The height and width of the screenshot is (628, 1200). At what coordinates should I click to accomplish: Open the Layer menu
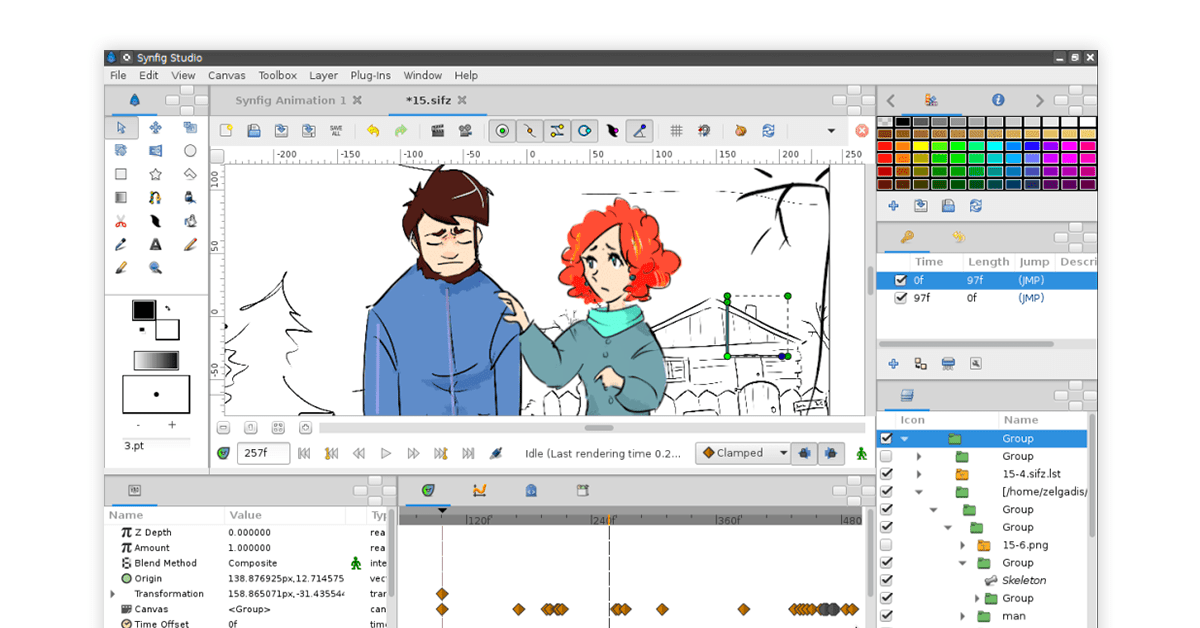[x=323, y=75]
